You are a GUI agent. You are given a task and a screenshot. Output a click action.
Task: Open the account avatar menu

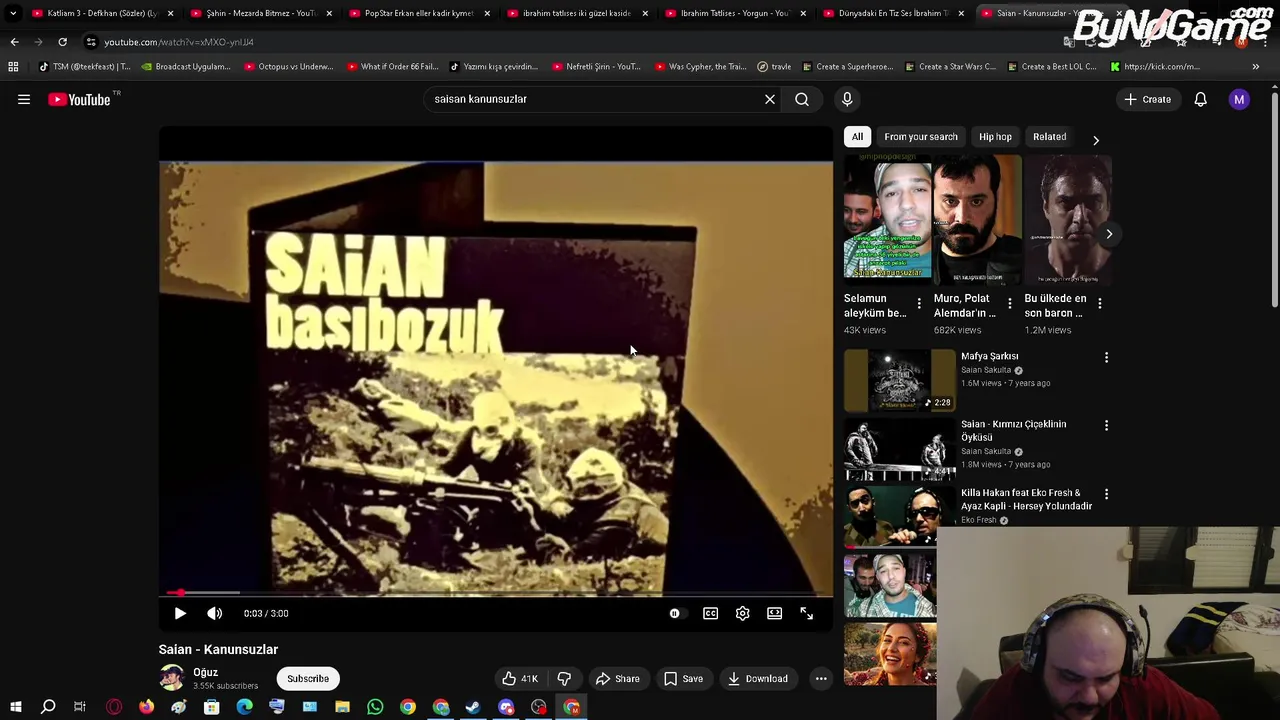(x=1239, y=99)
